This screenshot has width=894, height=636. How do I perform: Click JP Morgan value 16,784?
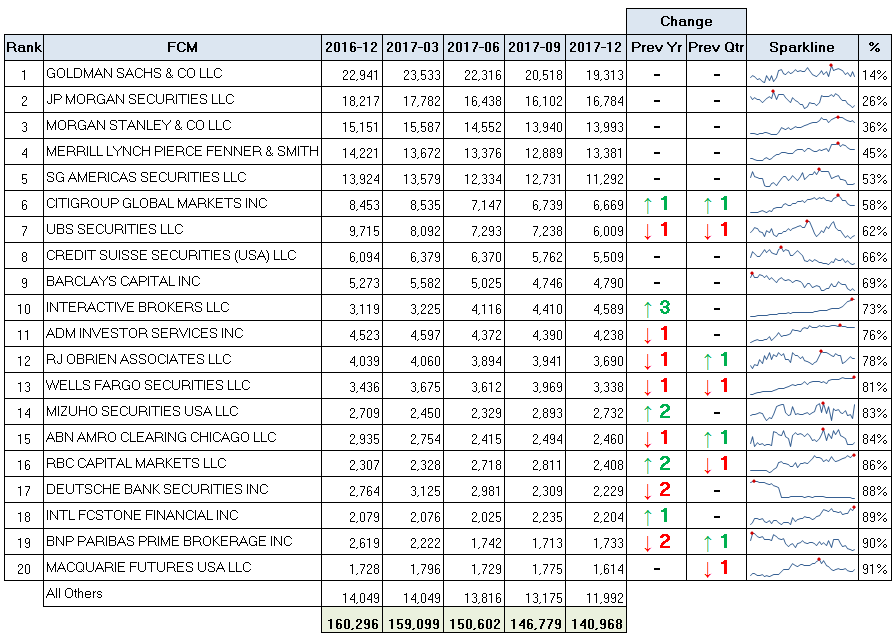(604, 101)
